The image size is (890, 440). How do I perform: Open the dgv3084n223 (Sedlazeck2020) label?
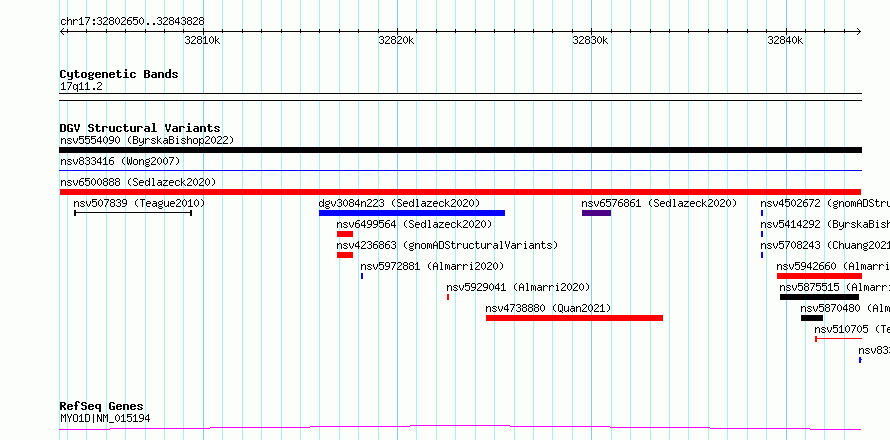[399, 203]
